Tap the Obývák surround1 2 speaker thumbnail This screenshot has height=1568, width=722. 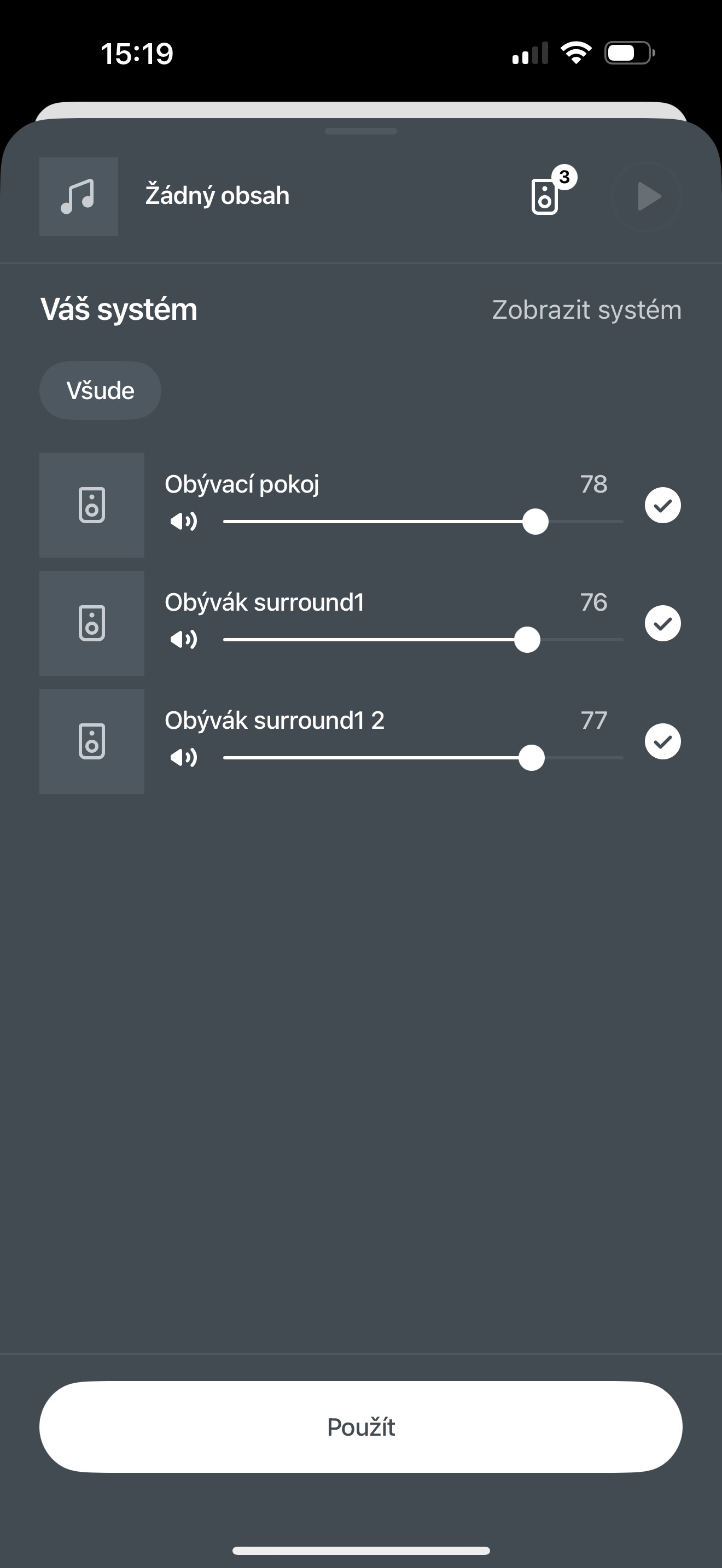pos(92,741)
